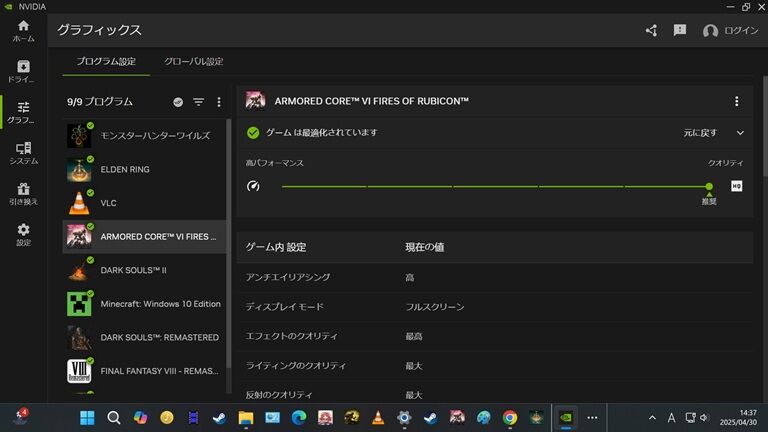Click the optimize-all check icon in program list header
The image size is (768, 432).
[178, 102]
